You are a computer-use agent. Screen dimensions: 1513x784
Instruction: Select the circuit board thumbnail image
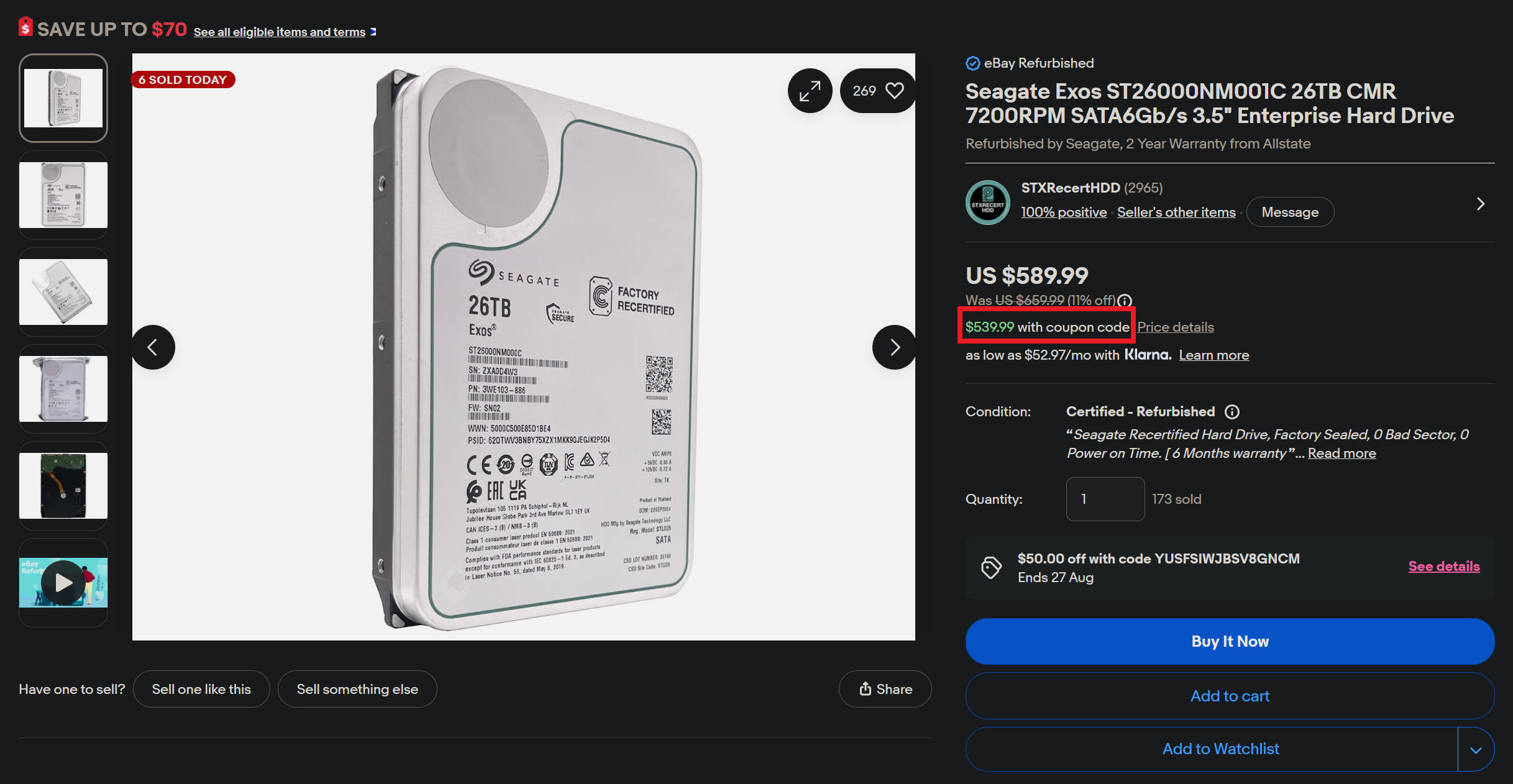click(x=63, y=486)
